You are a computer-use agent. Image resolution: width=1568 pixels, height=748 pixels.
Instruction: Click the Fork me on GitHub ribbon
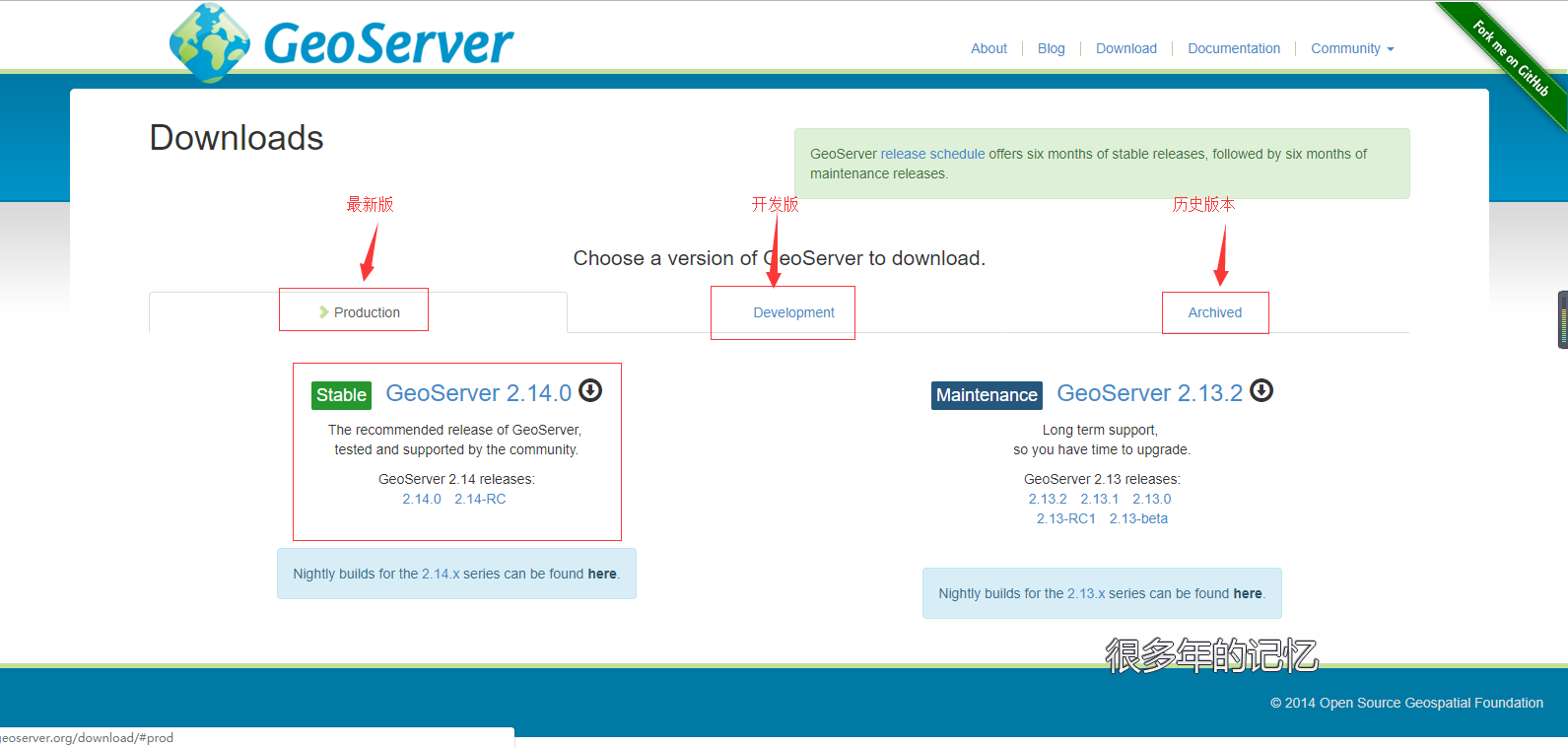(1510, 59)
